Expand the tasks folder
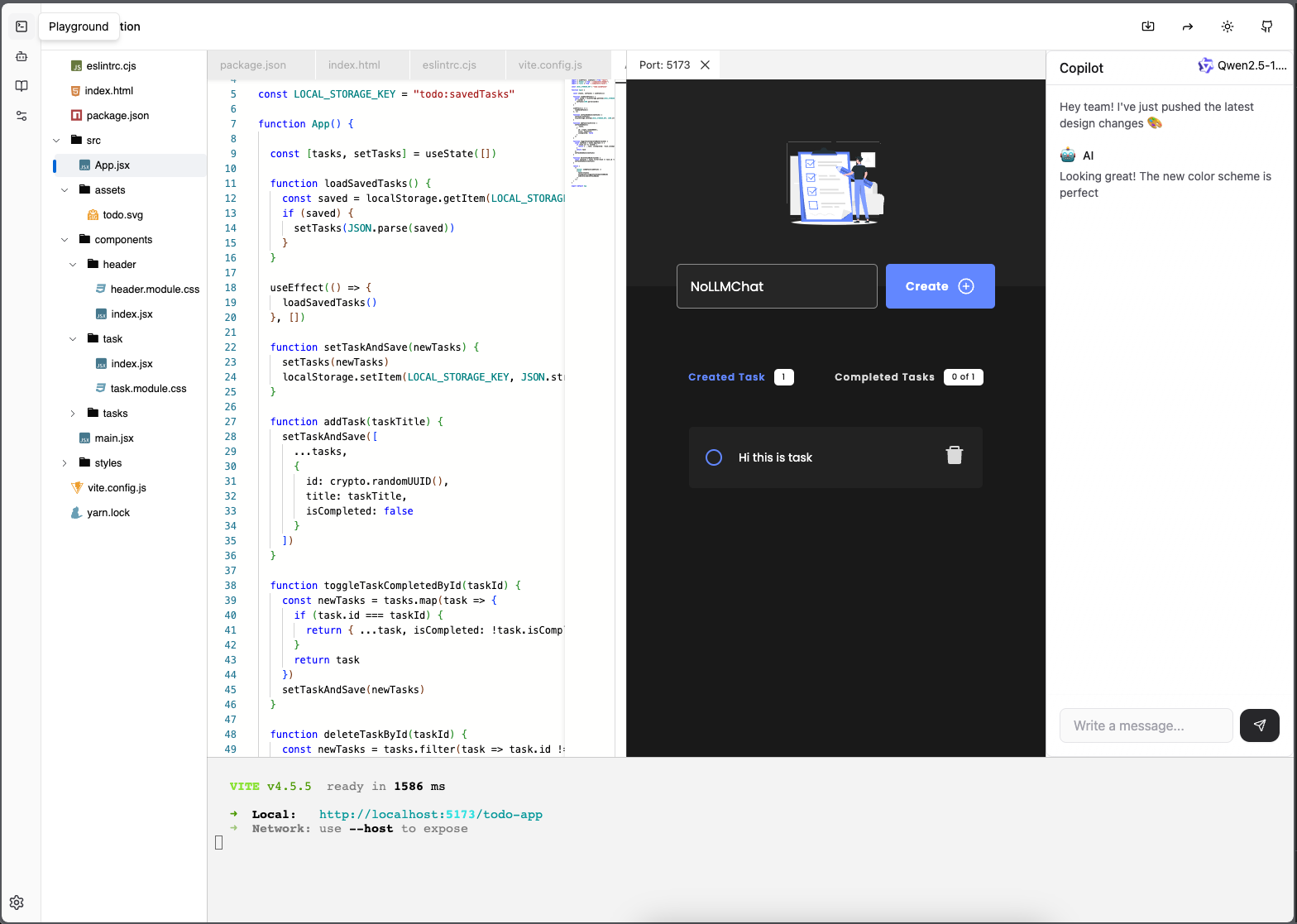Viewport: 1297px width, 924px height. coord(73,414)
